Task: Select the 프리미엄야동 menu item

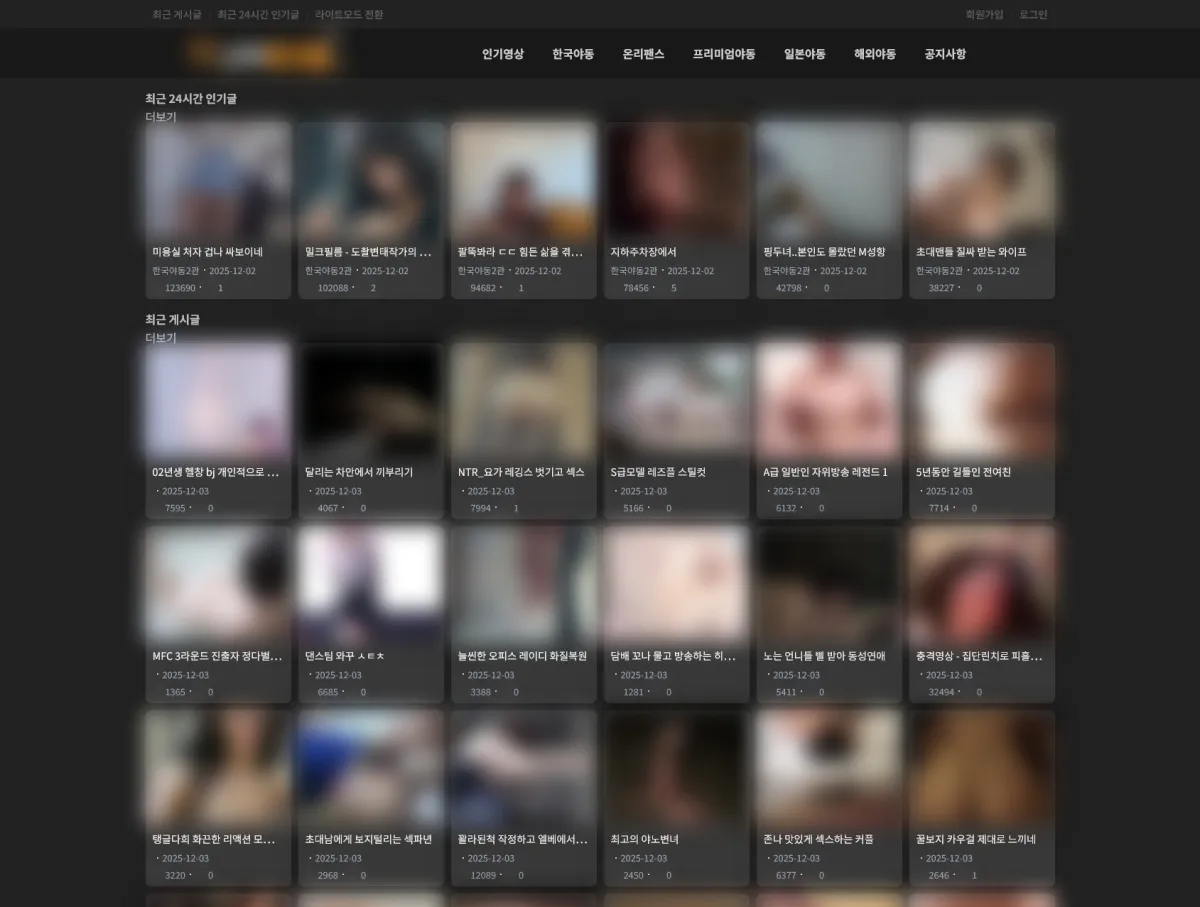Action: (x=724, y=54)
